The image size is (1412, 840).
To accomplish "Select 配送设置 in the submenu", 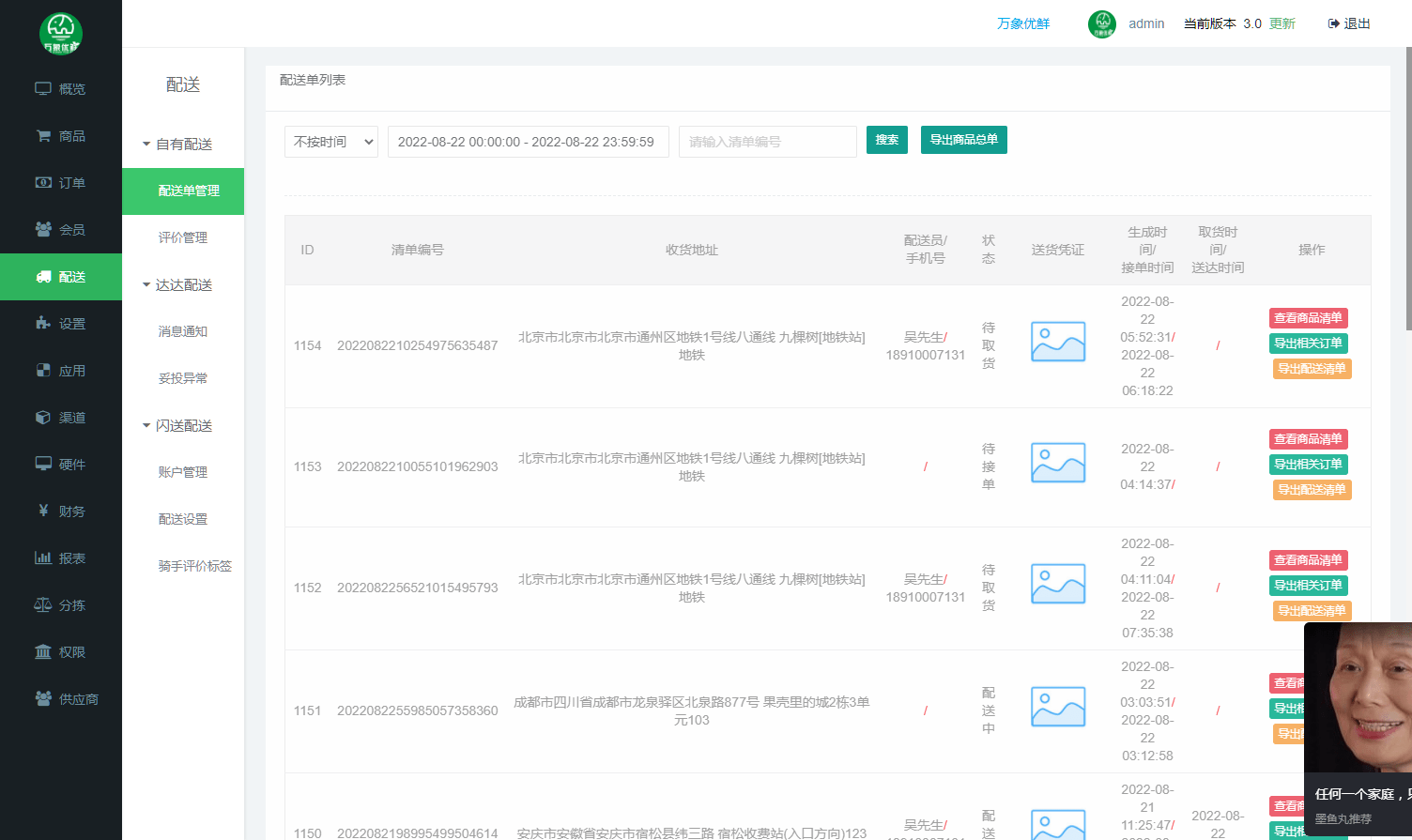I will [183, 520].
